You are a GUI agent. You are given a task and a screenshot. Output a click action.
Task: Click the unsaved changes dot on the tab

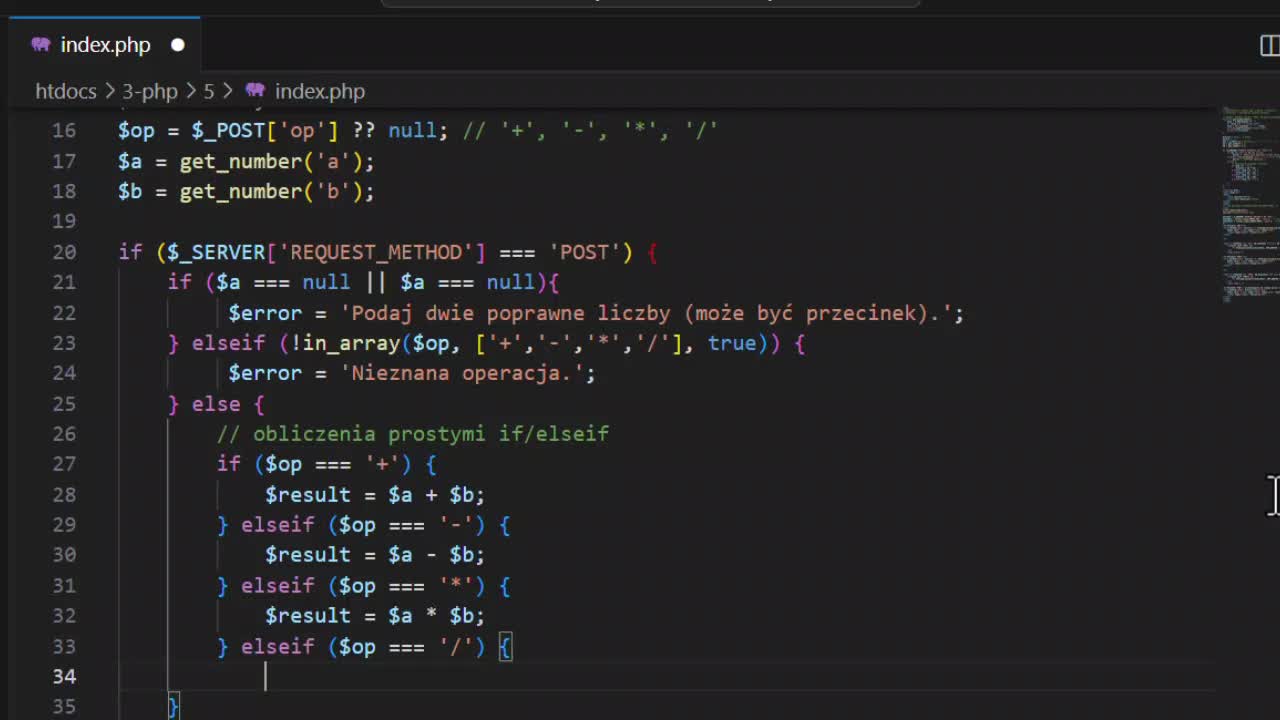(x=177, y=44)
